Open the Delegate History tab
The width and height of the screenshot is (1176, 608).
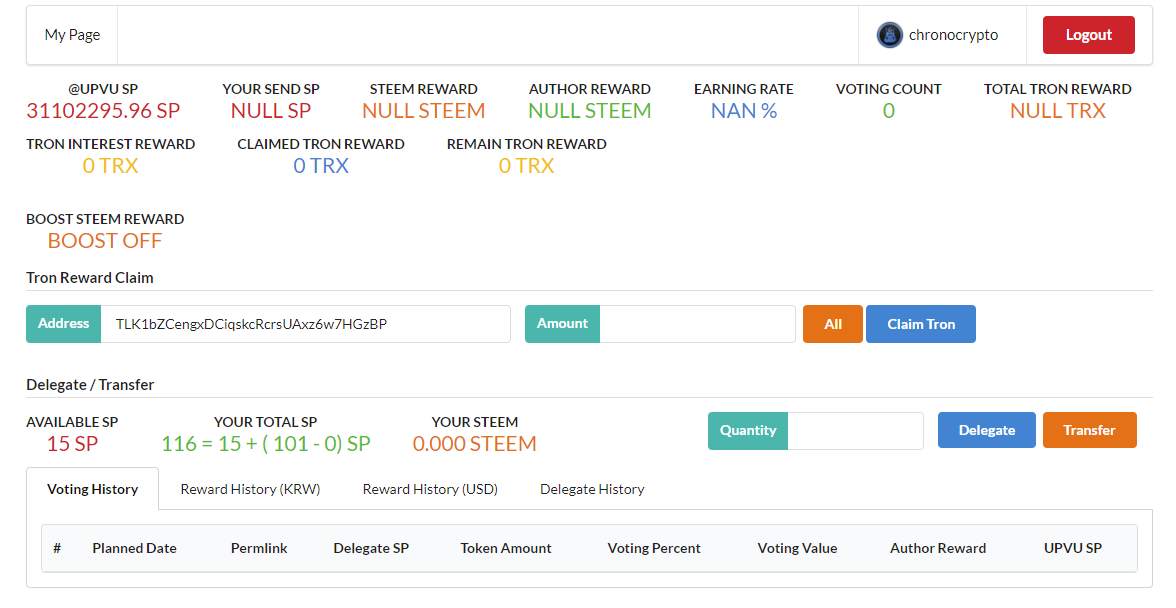592,489
